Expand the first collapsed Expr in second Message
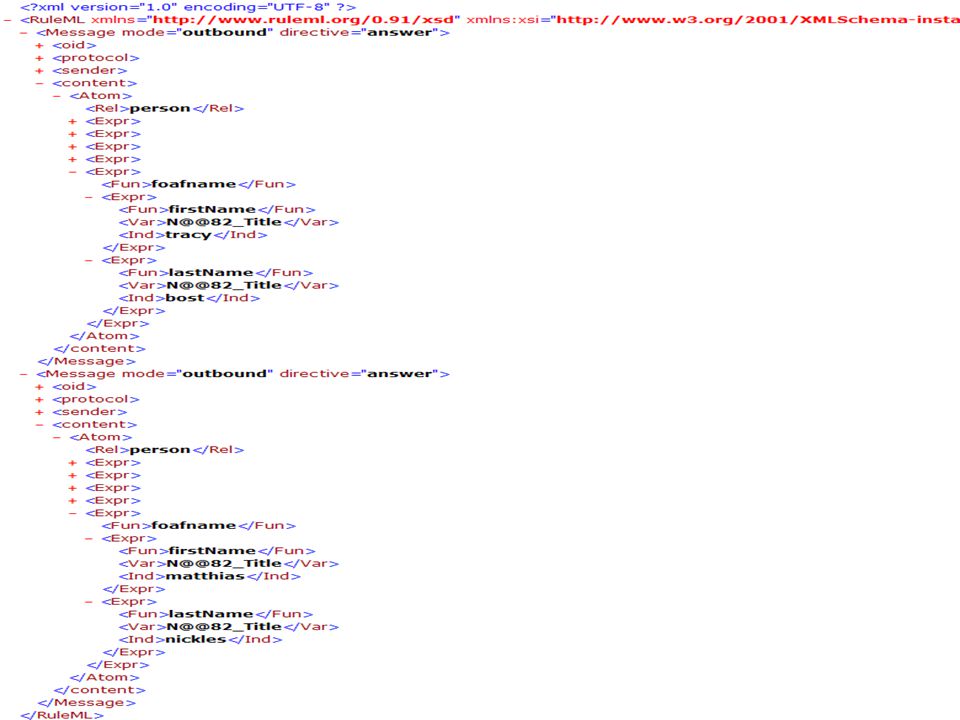 72,463
